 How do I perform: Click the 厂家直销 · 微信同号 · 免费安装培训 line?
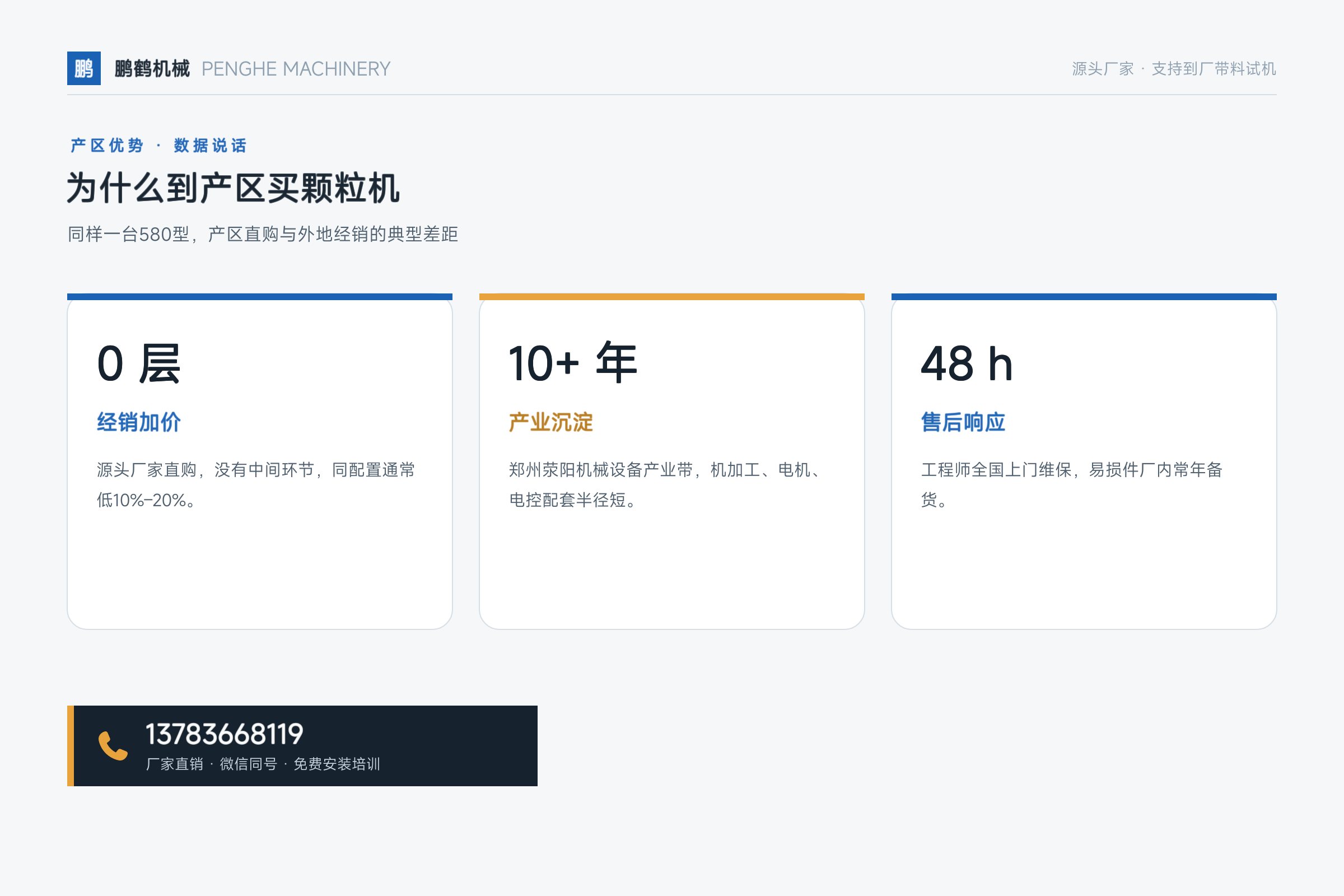tap(263, 764)
